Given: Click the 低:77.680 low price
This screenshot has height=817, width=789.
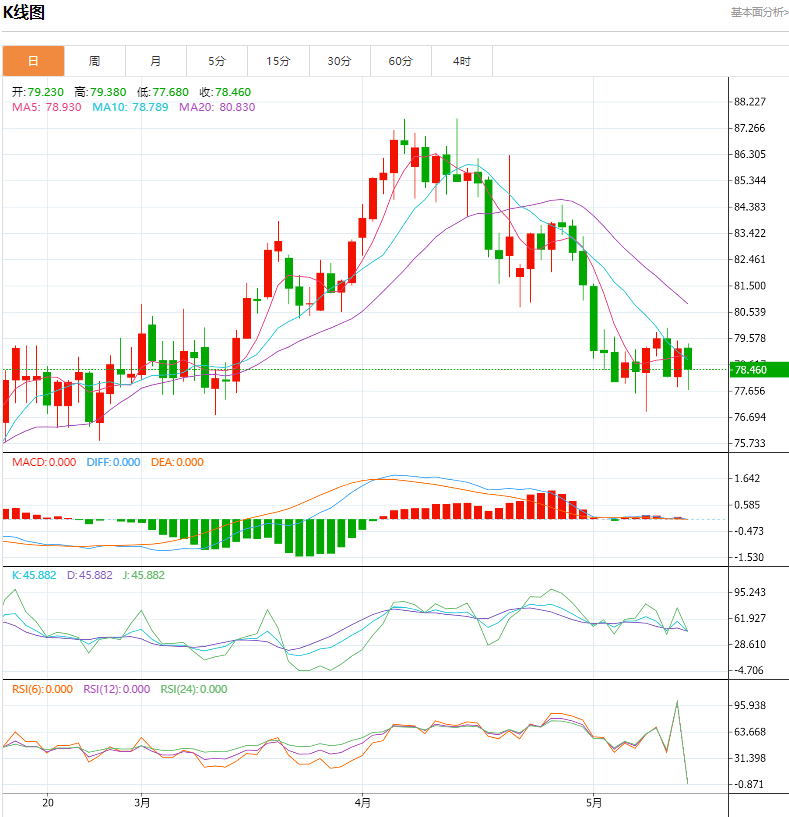Looking at the screenshot, I should click(163, 92).
